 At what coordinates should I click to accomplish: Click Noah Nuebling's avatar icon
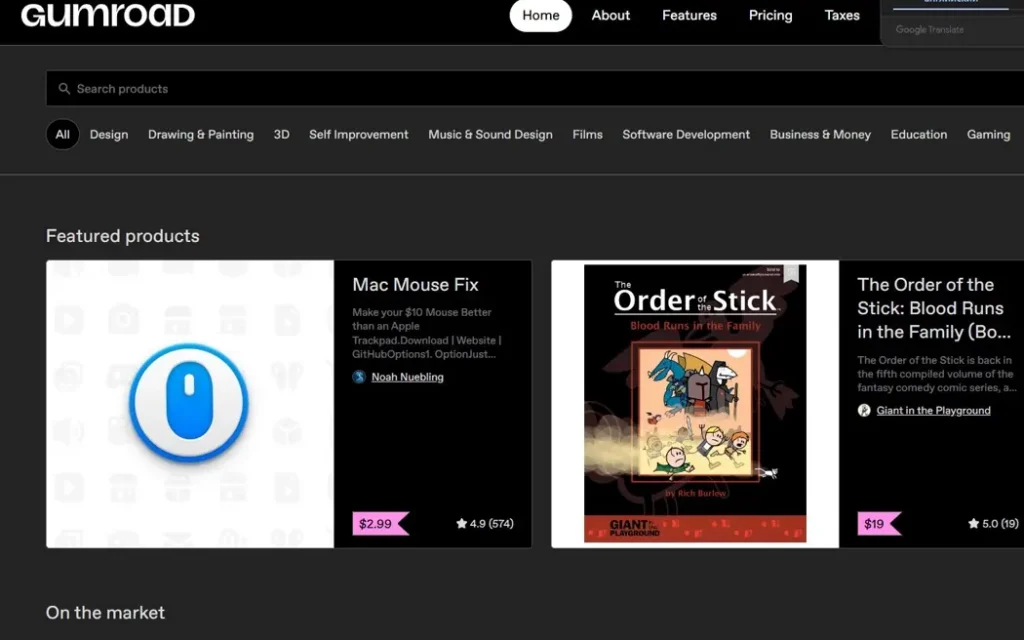point(359,377)
